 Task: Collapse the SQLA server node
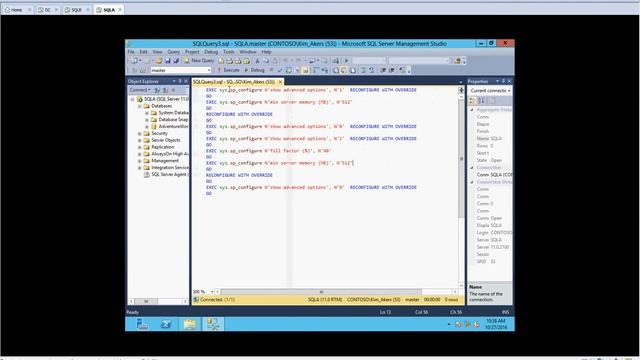(132, 99)
